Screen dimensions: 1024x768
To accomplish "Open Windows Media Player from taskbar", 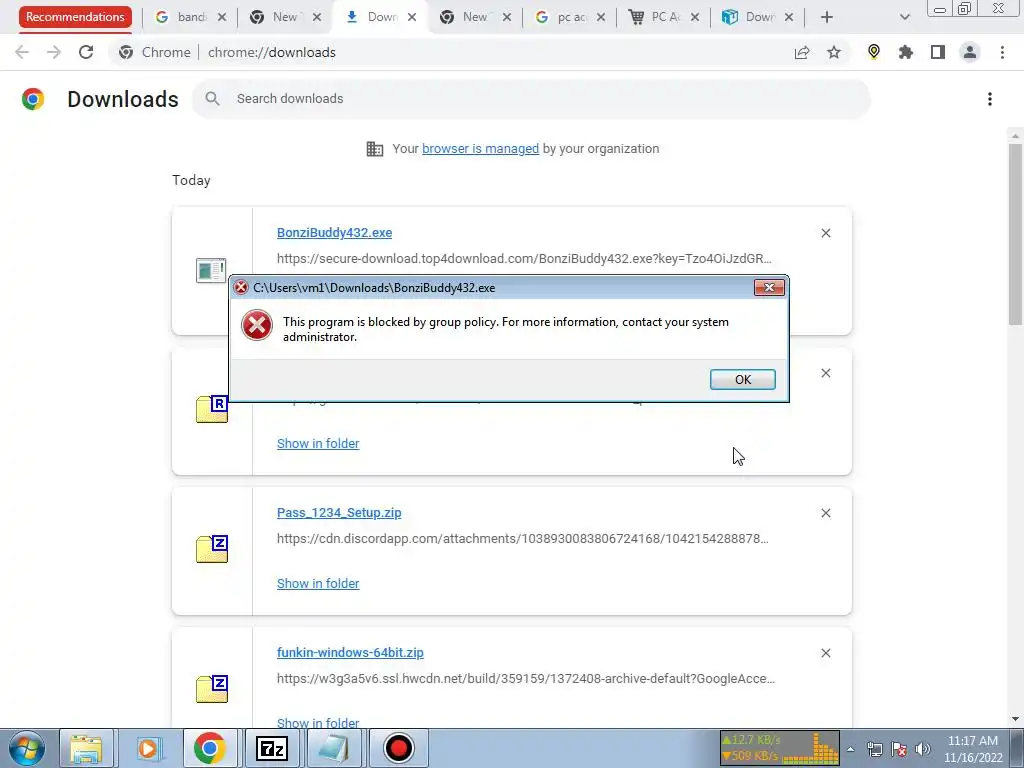I will pyautogui.click(x=148, y=748).
